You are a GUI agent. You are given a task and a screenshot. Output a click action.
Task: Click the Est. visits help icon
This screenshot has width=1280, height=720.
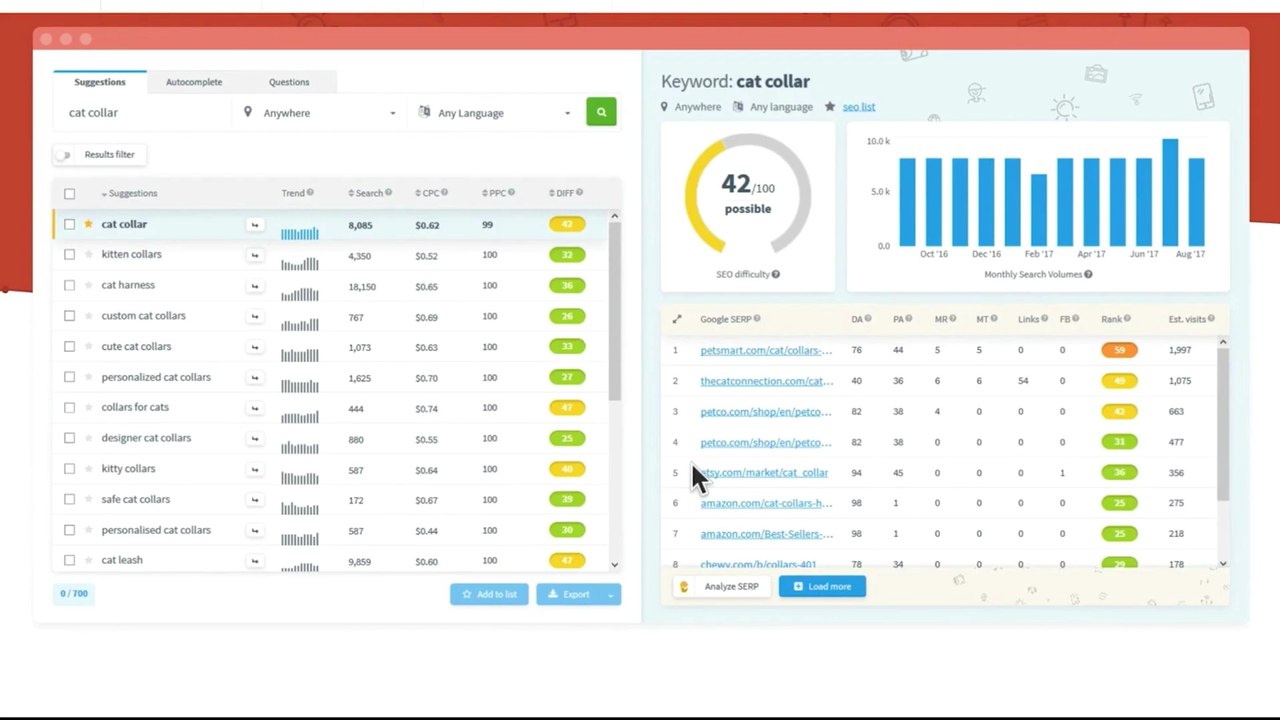pyautogui.click(x=1211, y=319)
